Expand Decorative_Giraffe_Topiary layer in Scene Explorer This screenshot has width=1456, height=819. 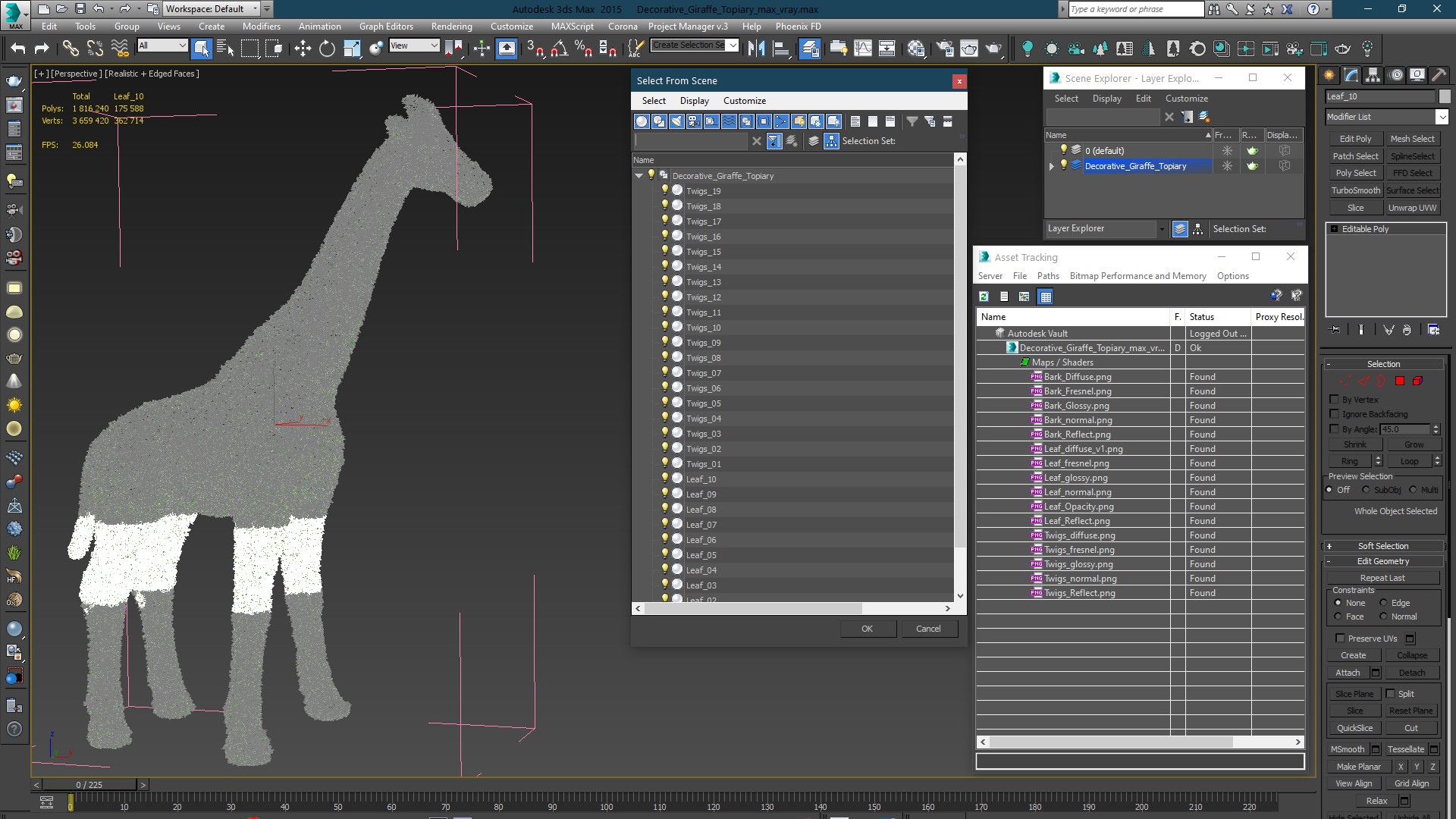1052,166
